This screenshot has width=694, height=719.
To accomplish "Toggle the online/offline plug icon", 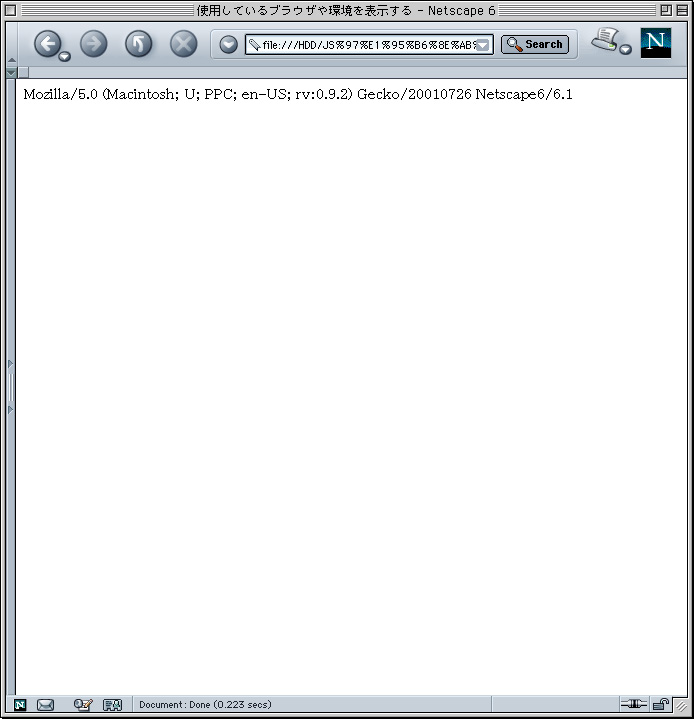I will 633,703.
